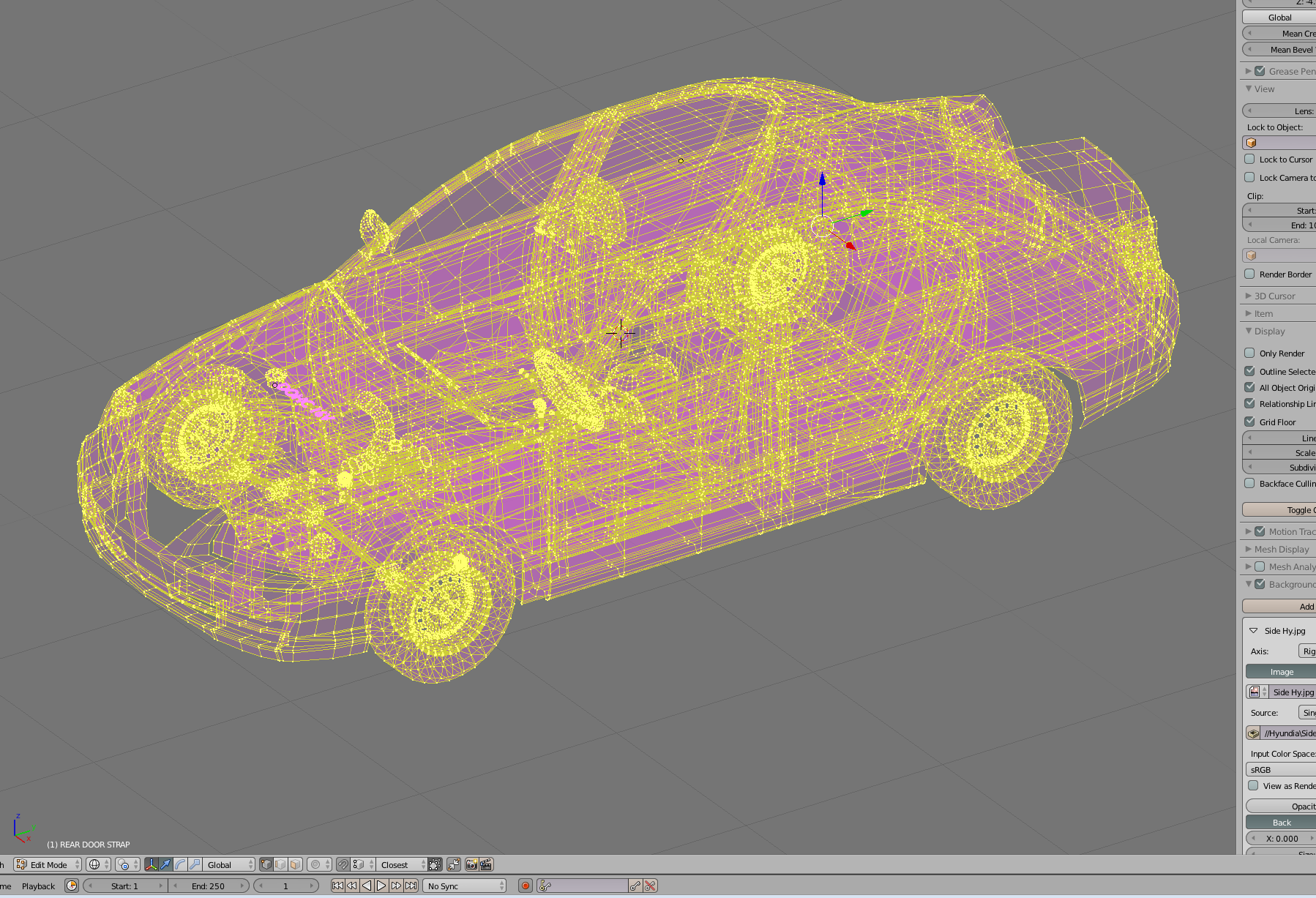1316x898 pixels.
Task: Click the insert keyframe key icon
Action: tap(635, 886)
